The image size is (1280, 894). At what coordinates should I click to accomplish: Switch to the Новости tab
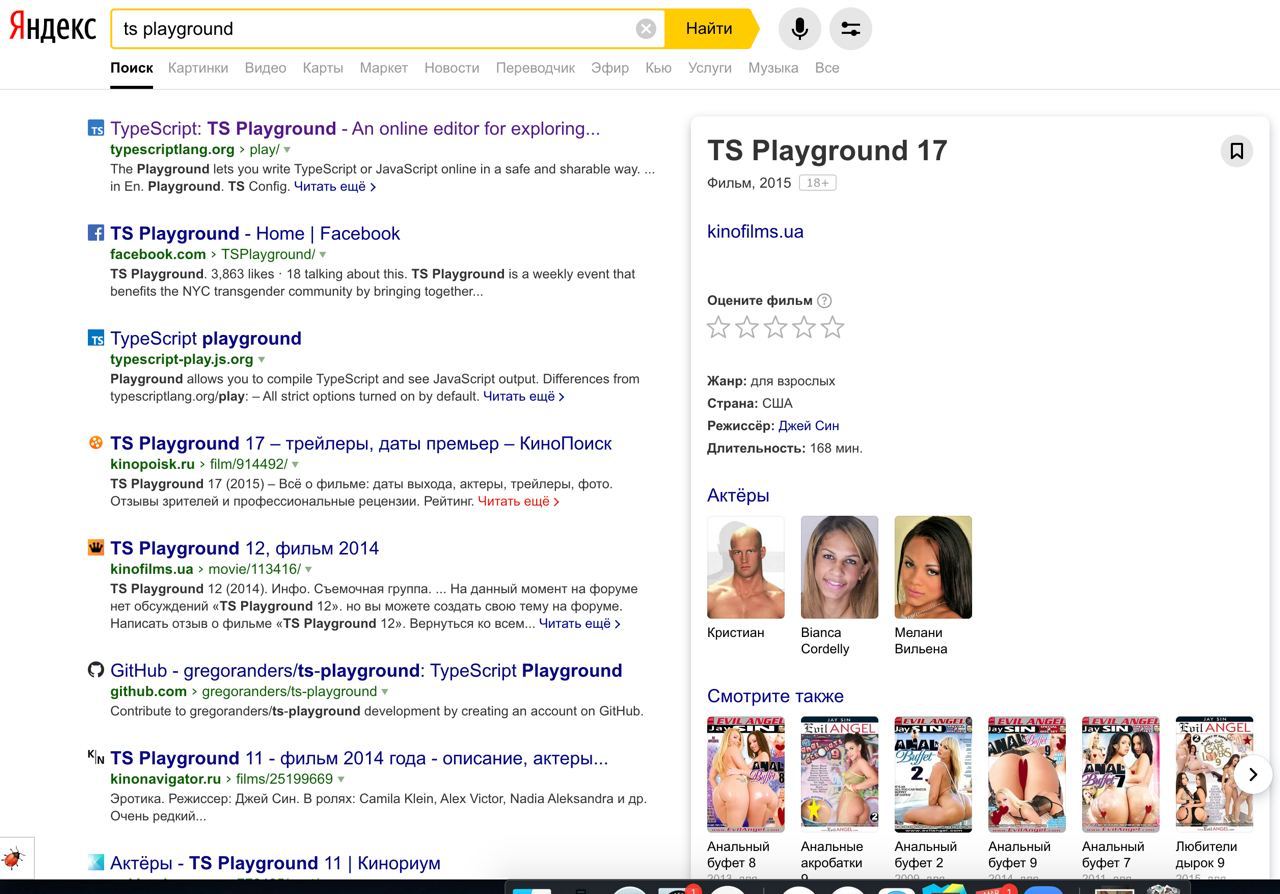click(x=452, y=68)
